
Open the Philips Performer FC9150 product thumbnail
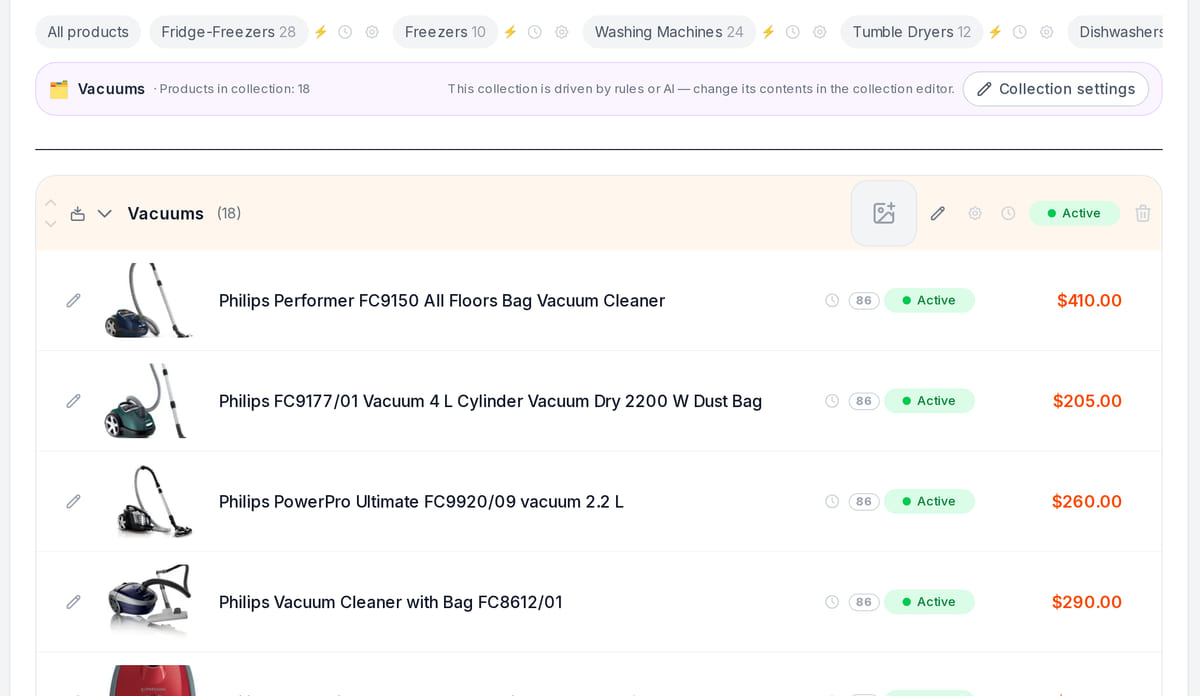tap(149, 300)
